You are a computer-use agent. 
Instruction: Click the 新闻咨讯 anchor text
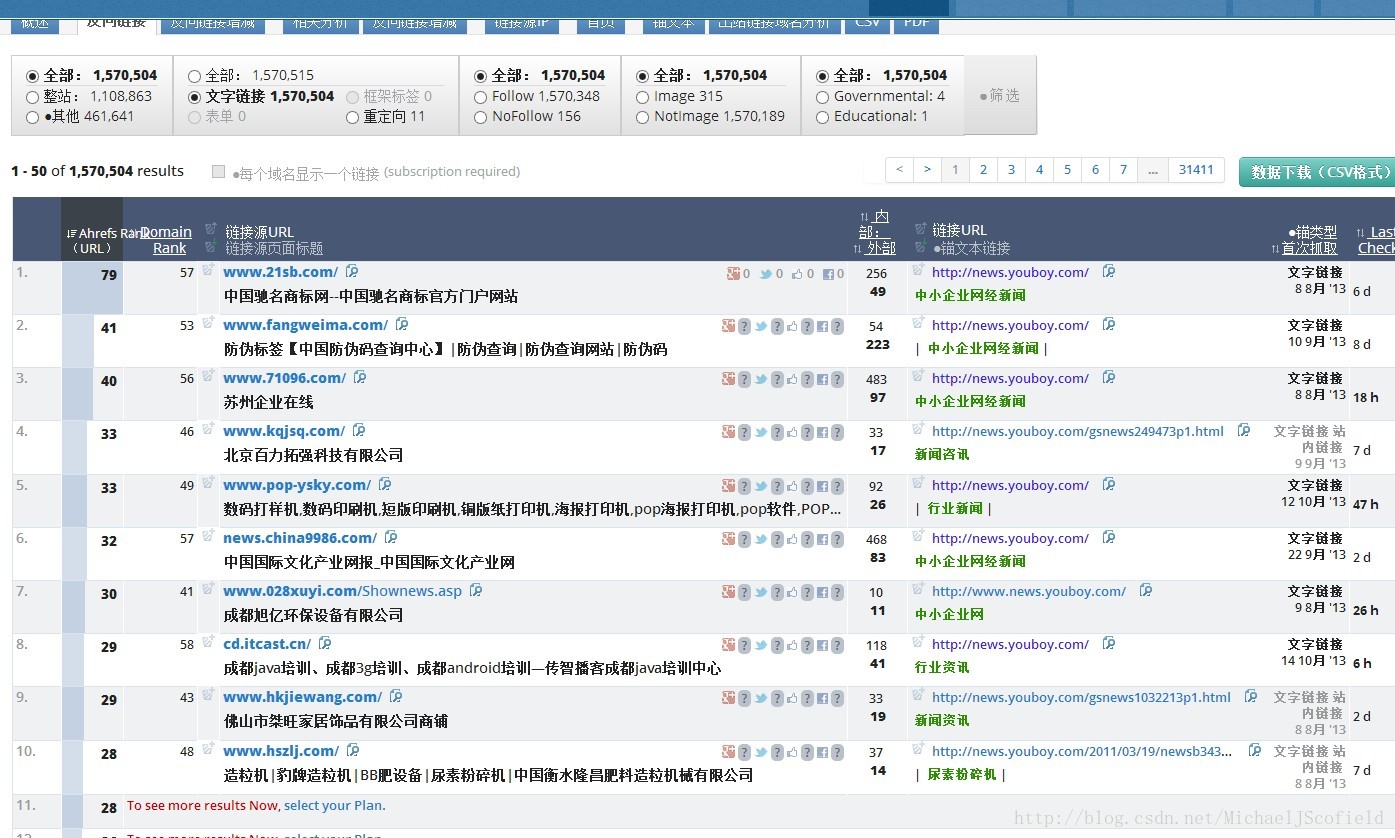pos(942,454)
